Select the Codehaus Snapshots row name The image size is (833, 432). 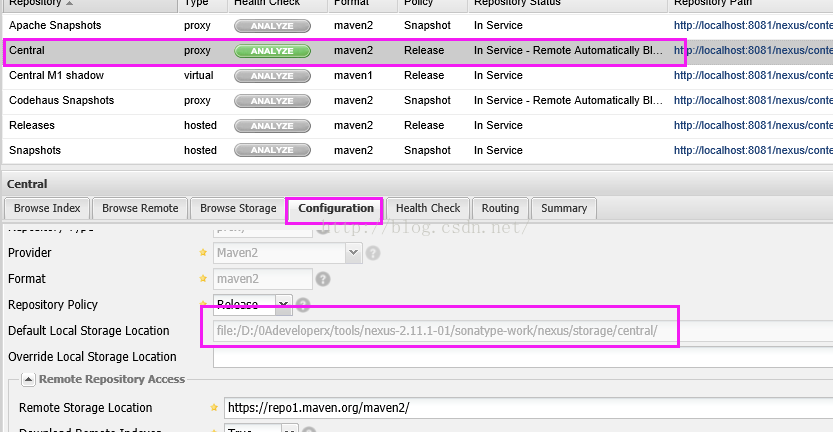(x=62, y=100)
